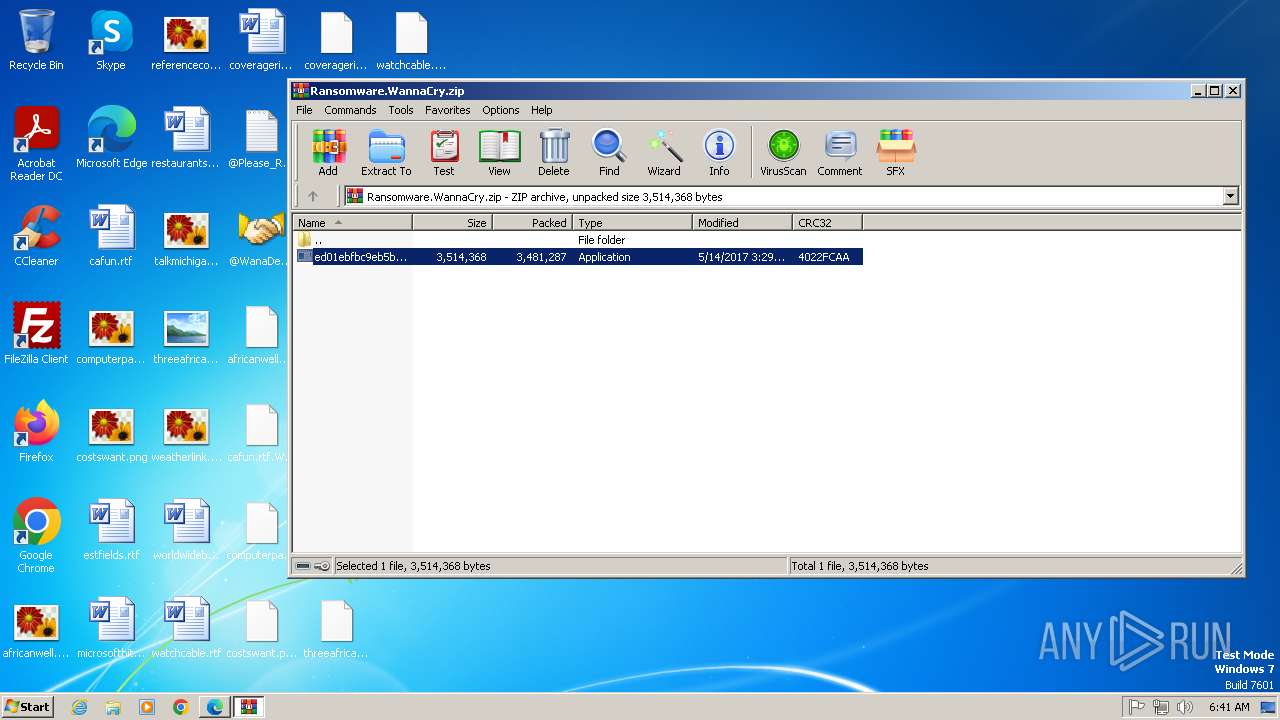Sort by Packed column header
Screen dimensions: 1280x720
pyautogui.click(x=532, y=223)
